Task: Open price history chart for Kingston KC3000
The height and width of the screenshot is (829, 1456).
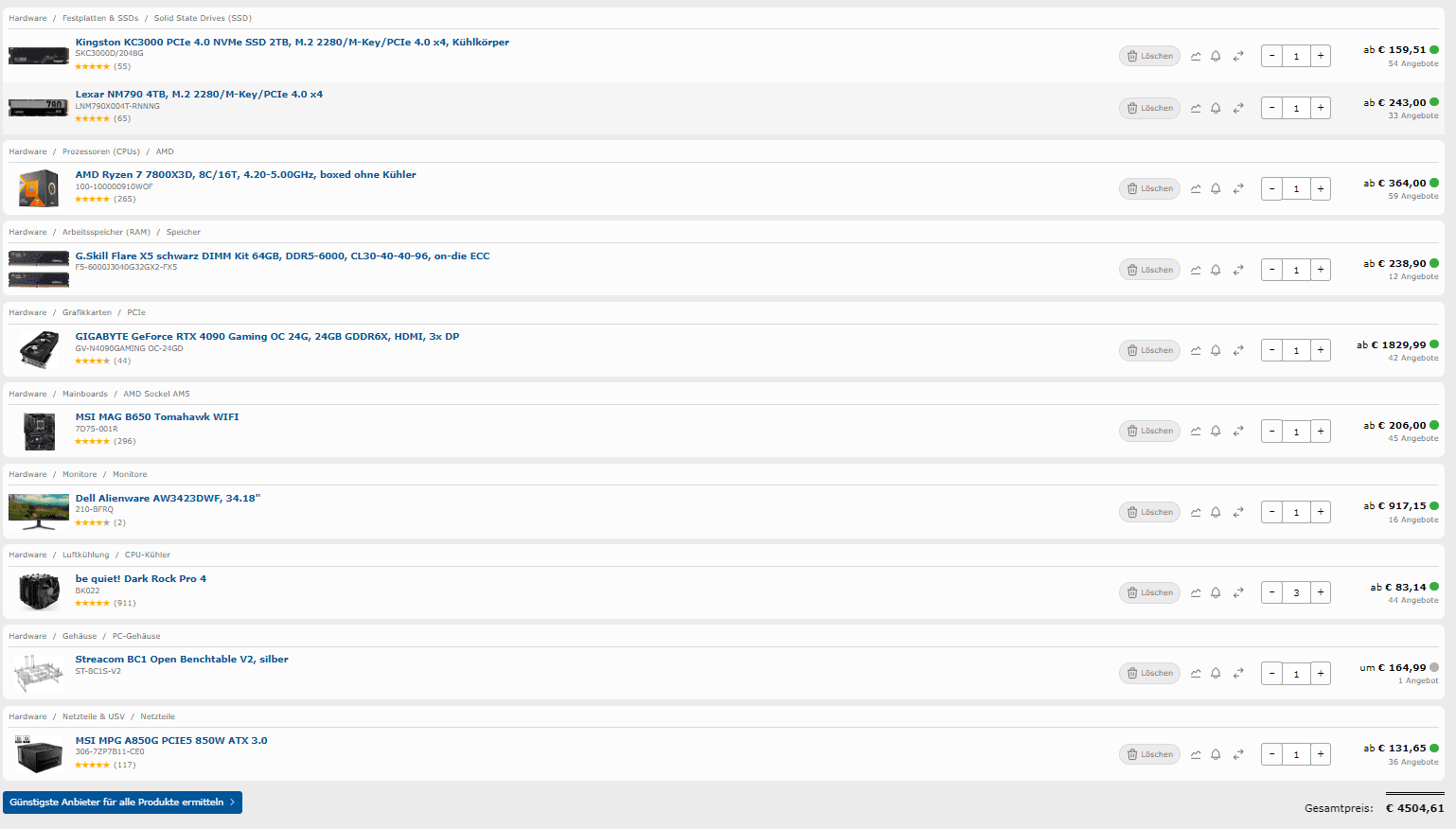Action: pyautogui.click(x=1196, y=56)
